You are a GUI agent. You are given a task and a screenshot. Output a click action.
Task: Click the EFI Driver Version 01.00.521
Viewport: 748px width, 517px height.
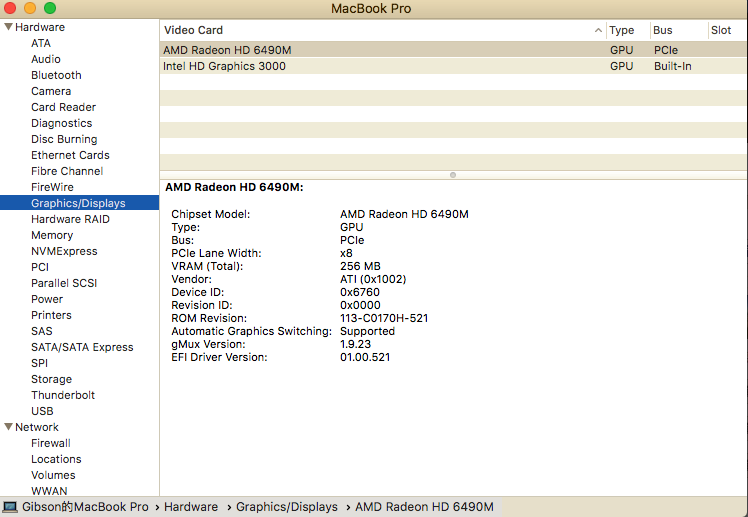365,357
